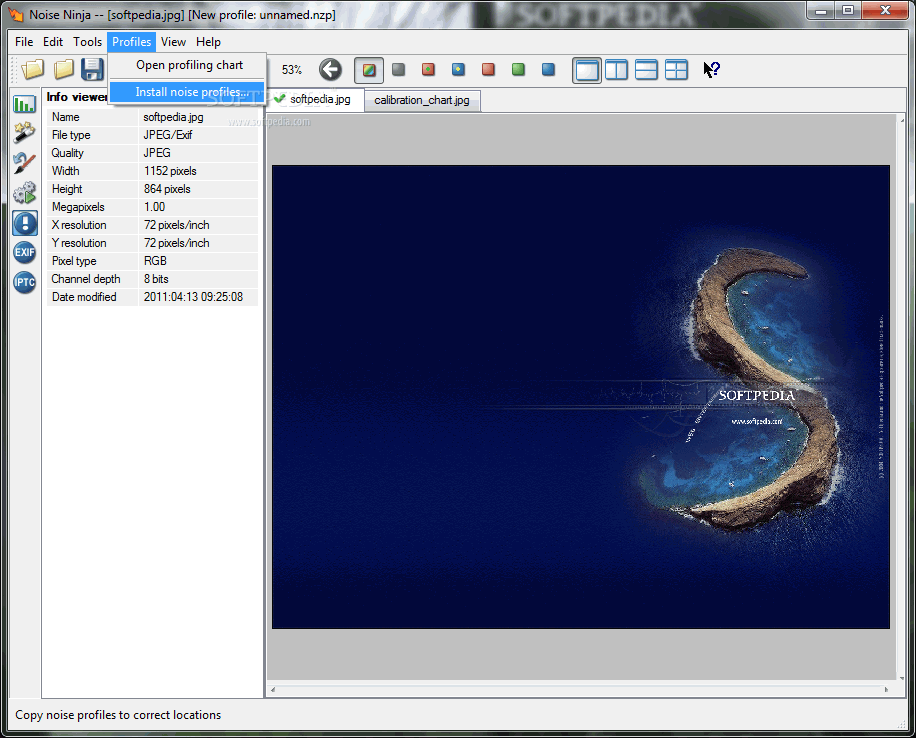916x738 pixels.
Task: Toggle the multicolor RGB channel view button
Action: point(368,70)
